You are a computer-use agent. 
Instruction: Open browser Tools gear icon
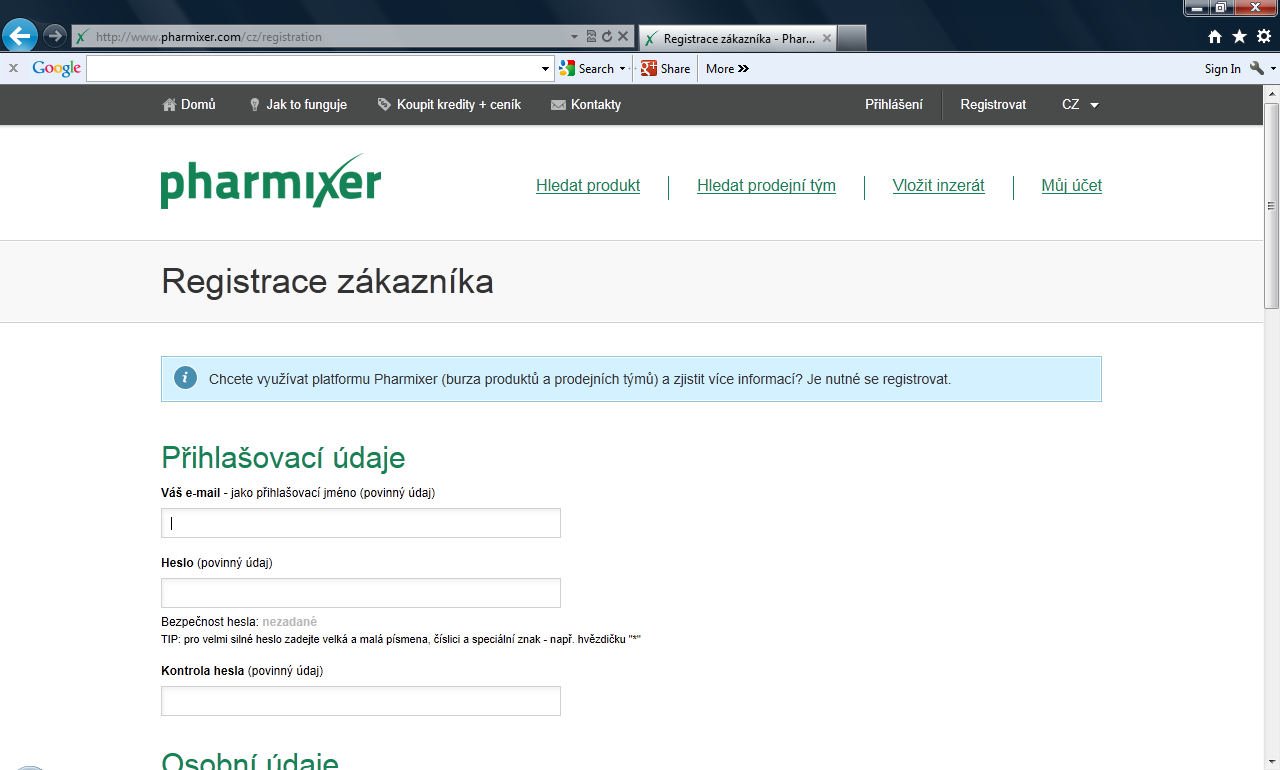pyautogui.click(x=1264, y=36)
